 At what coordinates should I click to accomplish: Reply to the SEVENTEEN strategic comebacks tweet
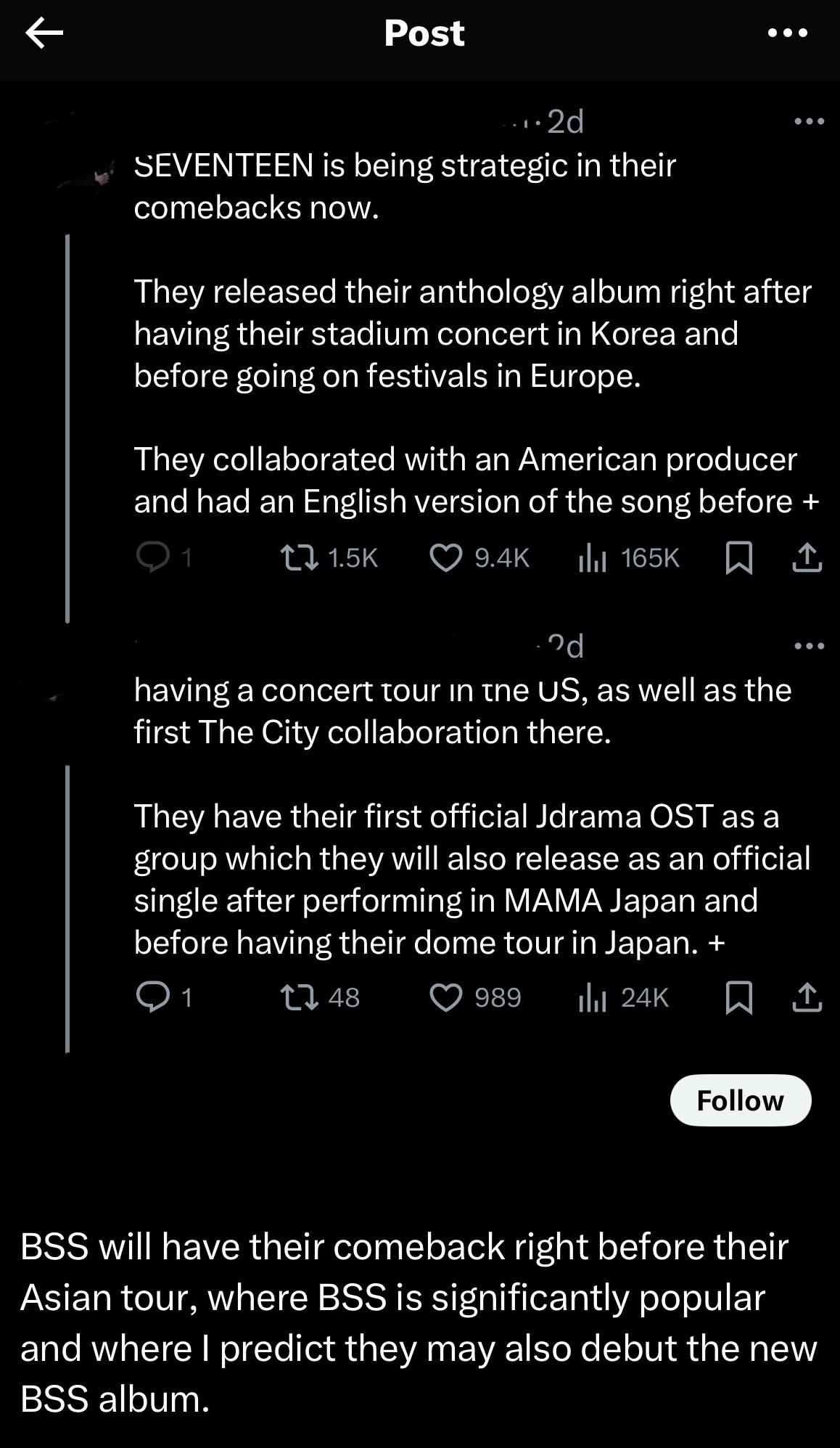[x=153, y=558]
